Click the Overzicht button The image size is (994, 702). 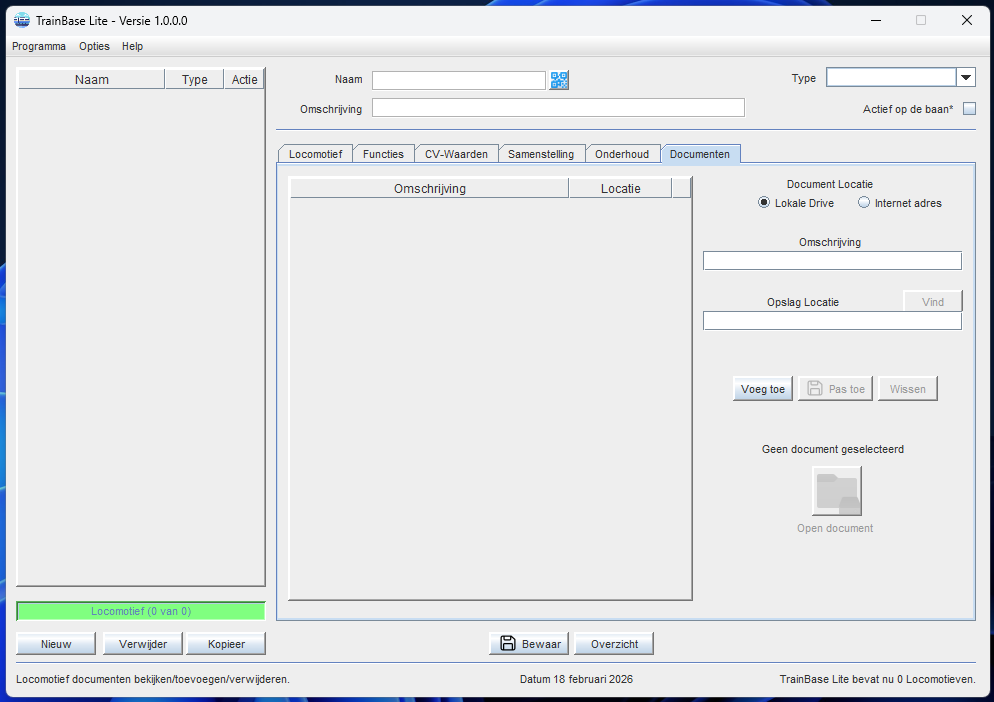[614, 644]
